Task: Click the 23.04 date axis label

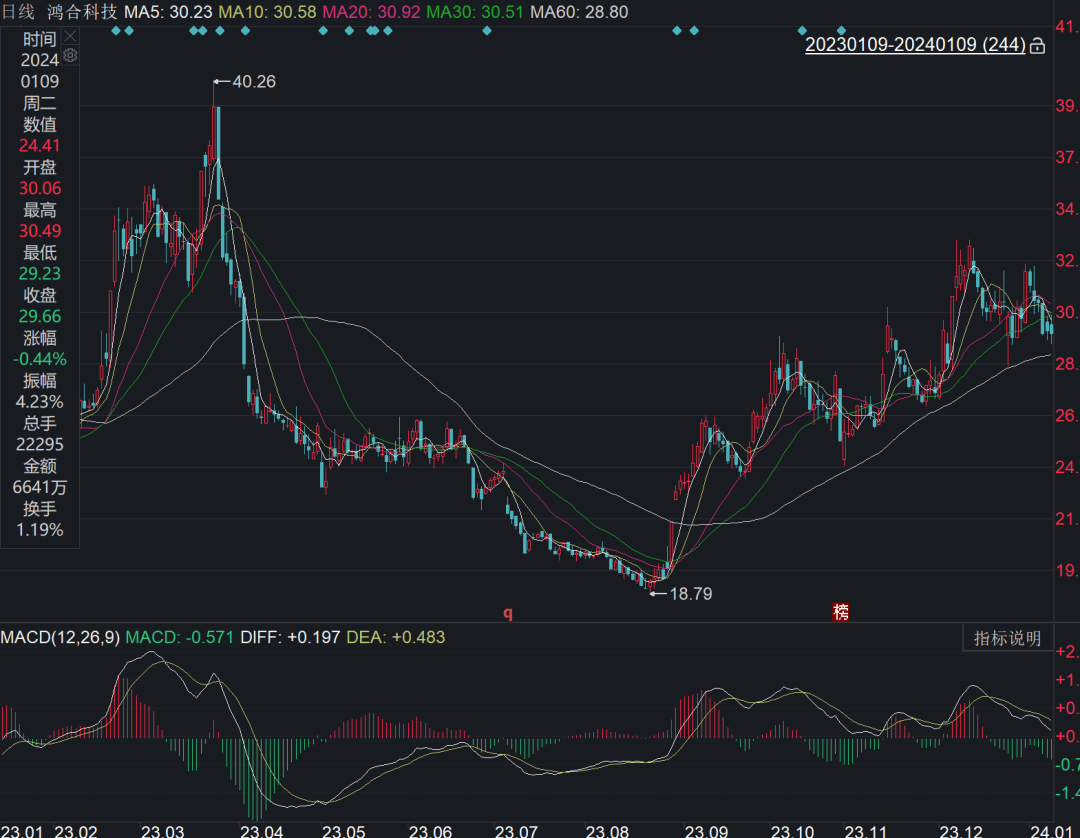Action: (261, 830)
